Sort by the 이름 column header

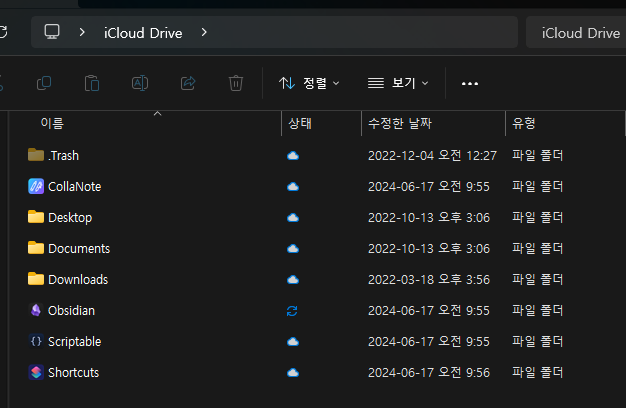(x=52, y=123)
